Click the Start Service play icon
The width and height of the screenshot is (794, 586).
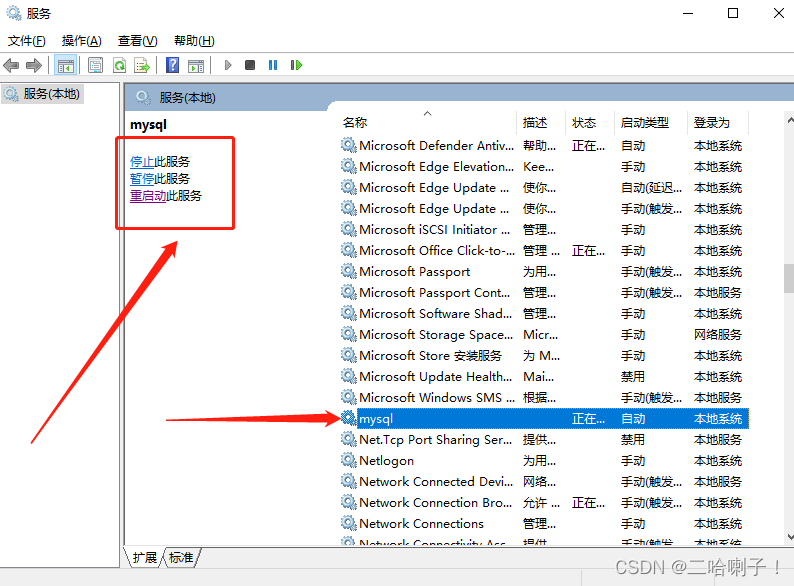tap(228, 65)
